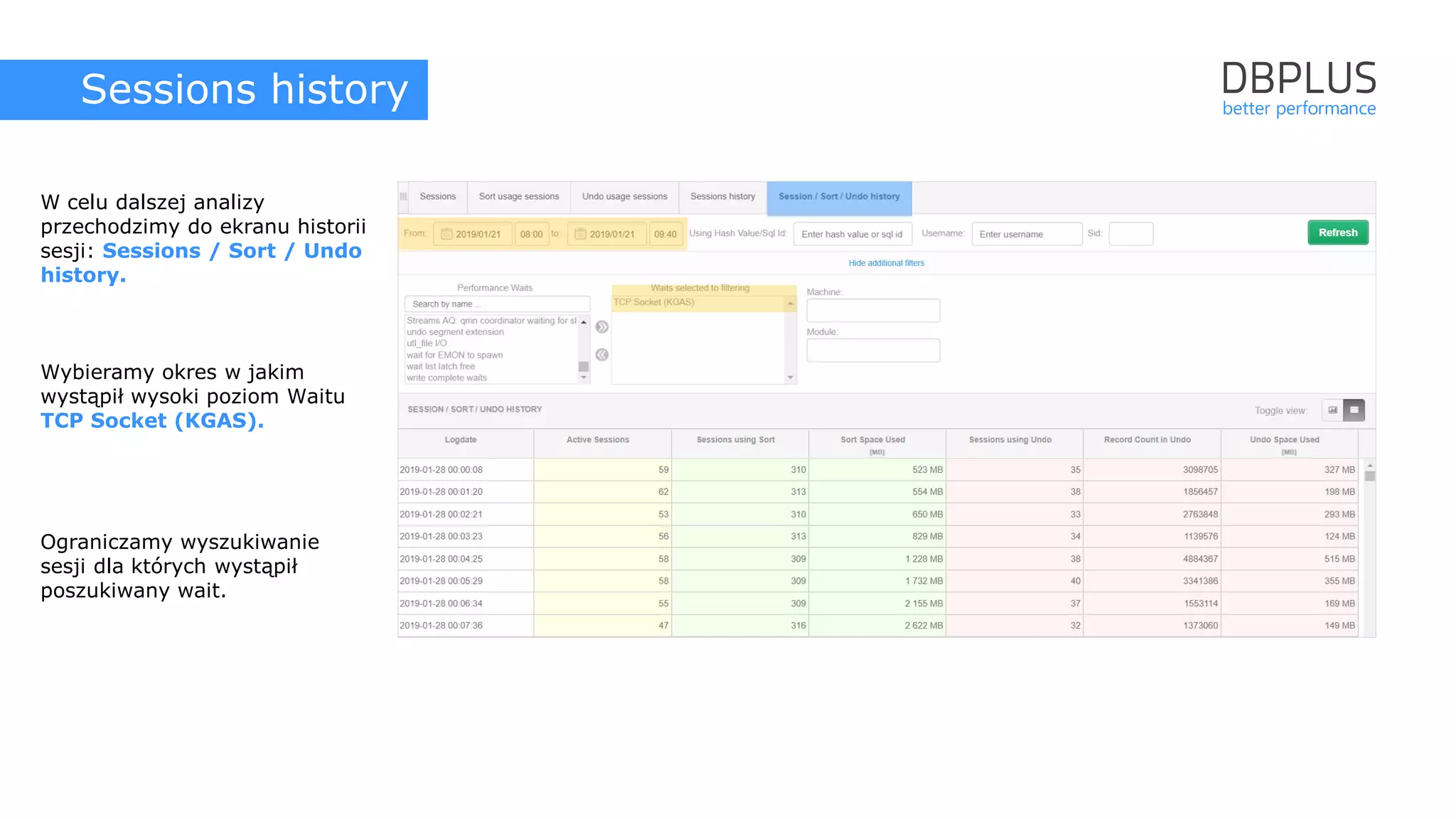
Task: Select TCP Socket (KGAS) in filtering list
Action: [x=654, y=303]
